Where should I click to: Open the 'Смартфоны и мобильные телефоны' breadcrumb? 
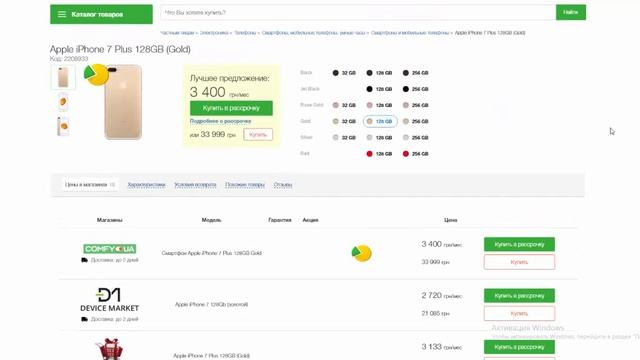pos(410,33)
